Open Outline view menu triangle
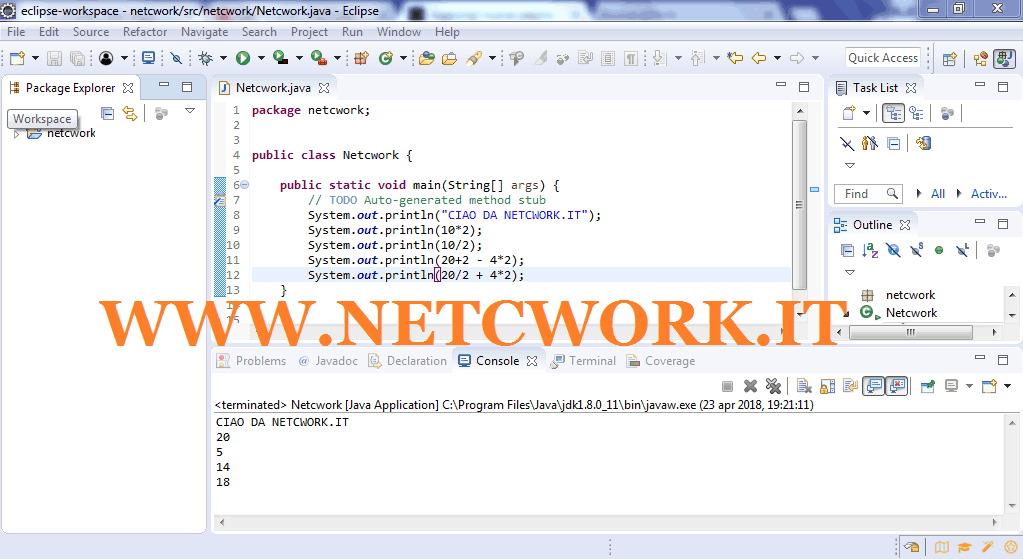 (x=849, y=273)
